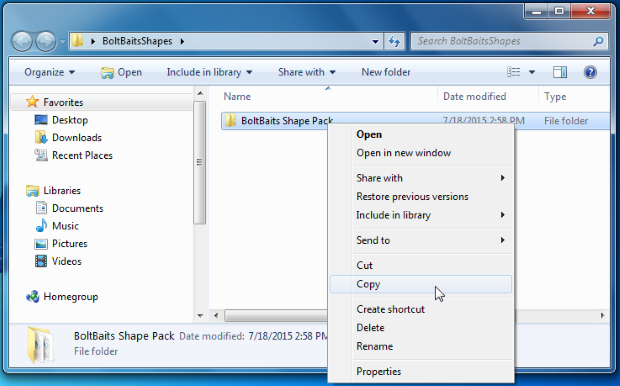Expand the Send to submenu

pyautogui.click(x=421, y=240)
